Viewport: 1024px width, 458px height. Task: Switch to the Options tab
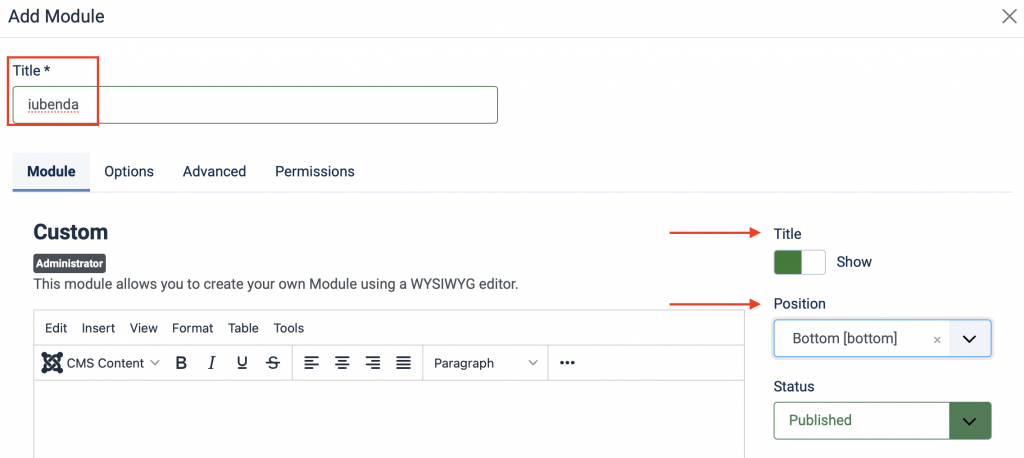(129, 171)
